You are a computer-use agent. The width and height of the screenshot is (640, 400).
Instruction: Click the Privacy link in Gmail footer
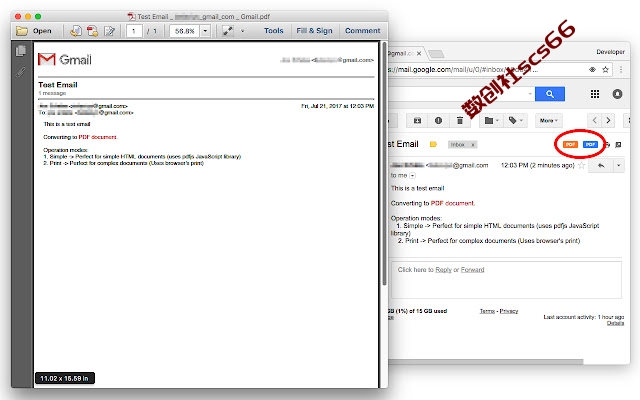(x=509, y=311)
